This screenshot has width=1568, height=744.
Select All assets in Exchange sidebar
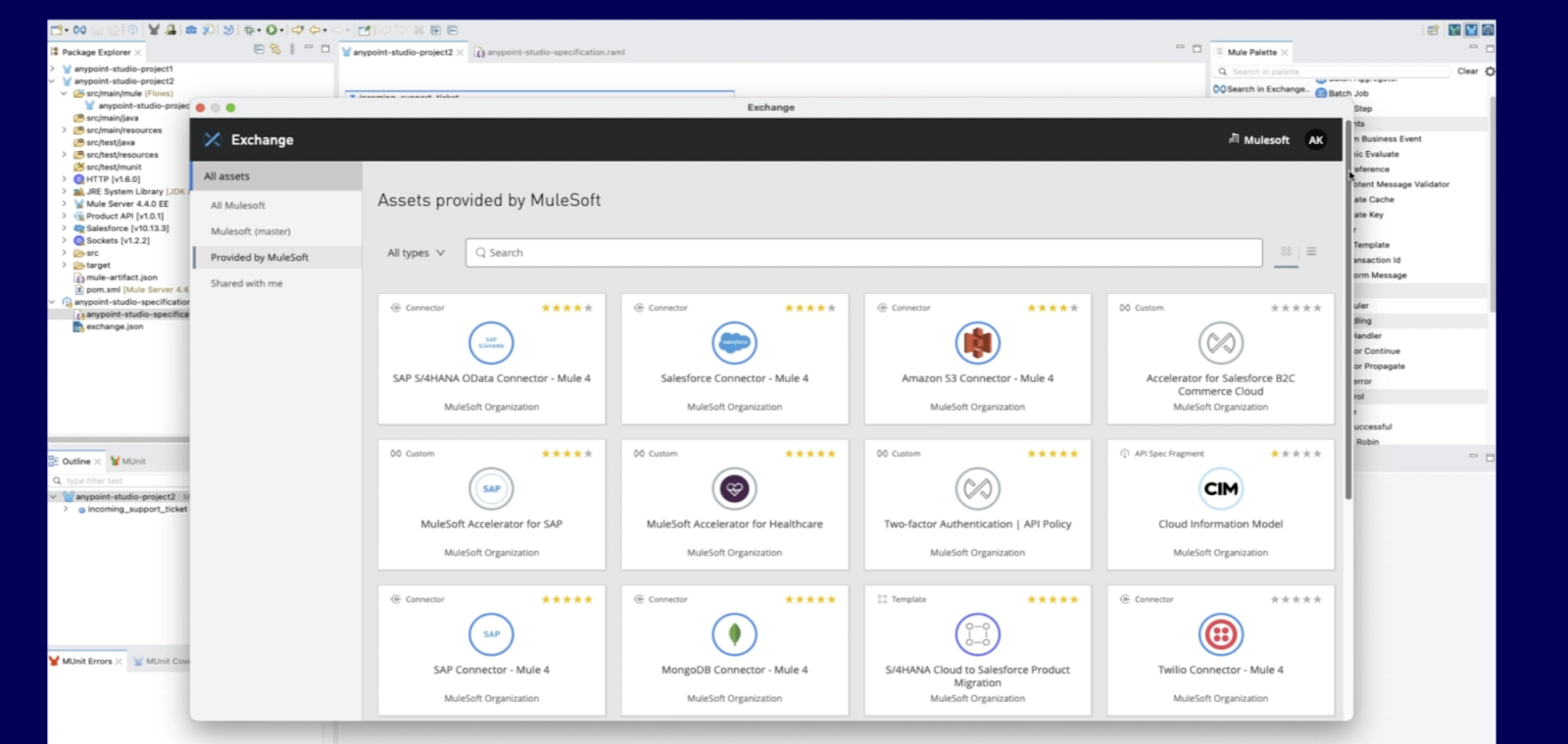(x=276, y=176)
